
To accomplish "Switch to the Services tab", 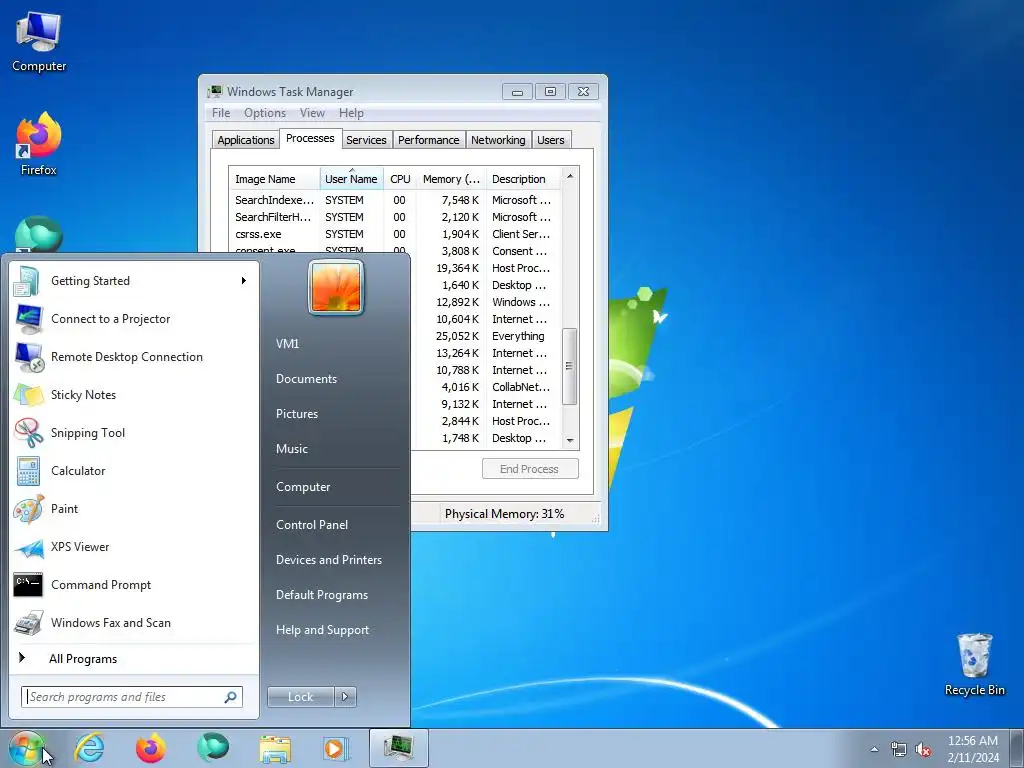I will point(366,140).
